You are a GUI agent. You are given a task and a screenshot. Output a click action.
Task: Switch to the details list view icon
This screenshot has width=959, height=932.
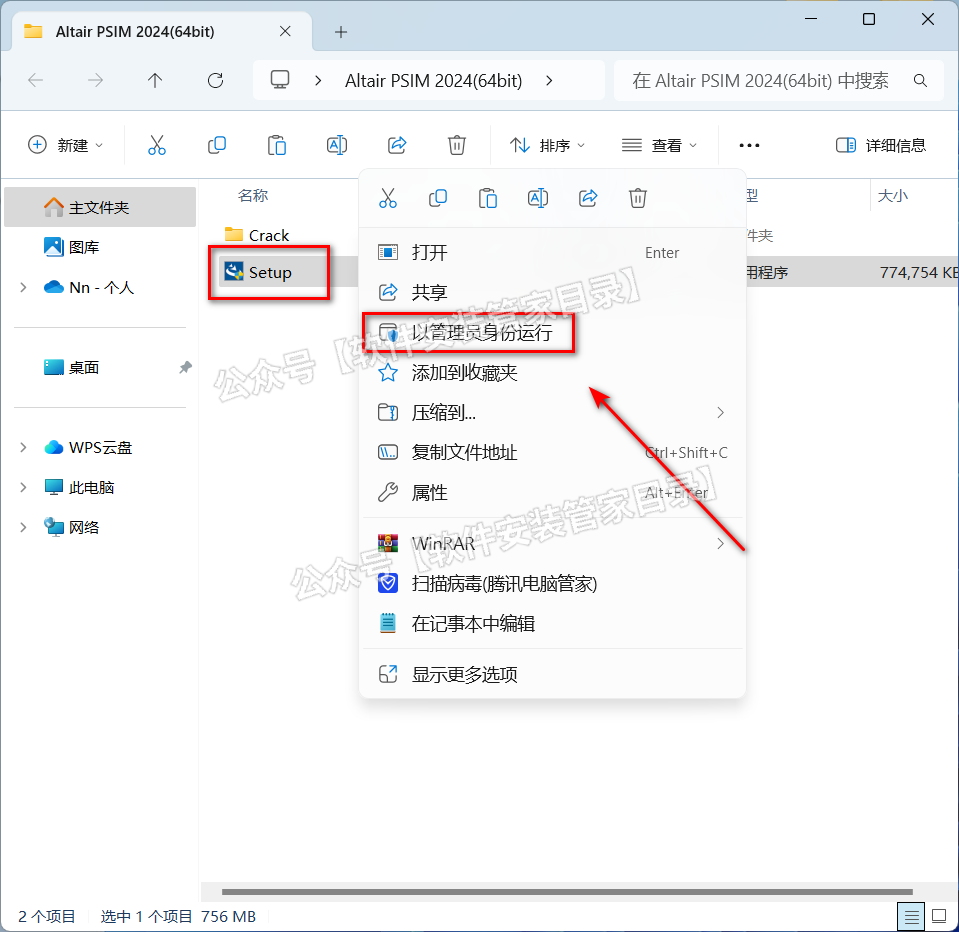(911, 916)
